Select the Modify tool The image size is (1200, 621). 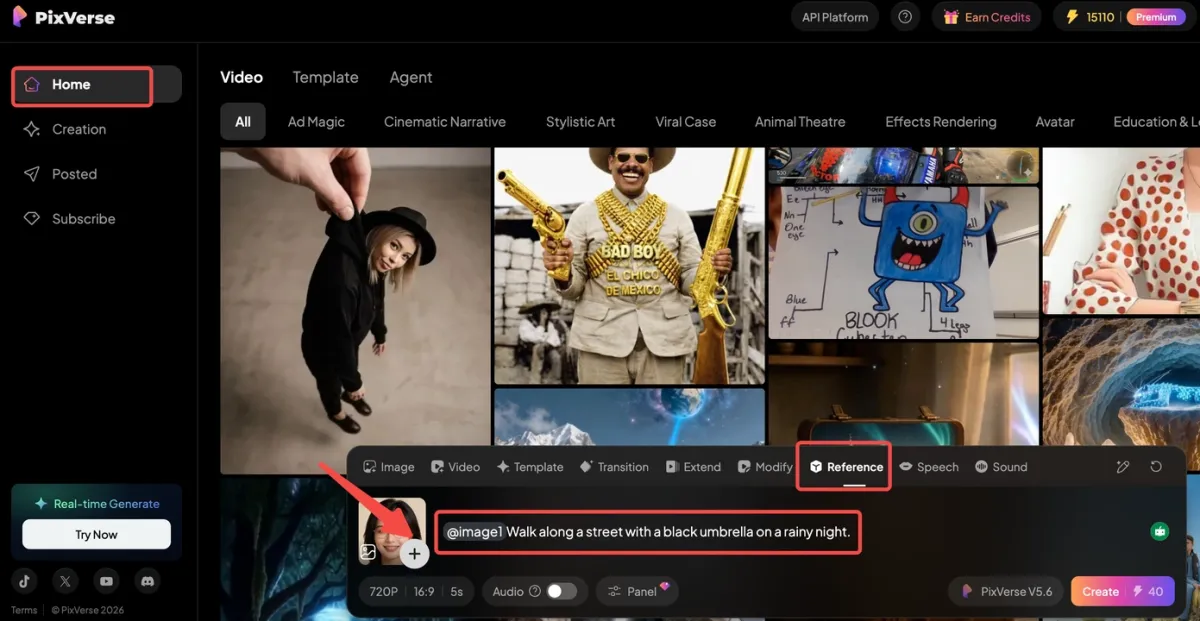click(765, 466)
